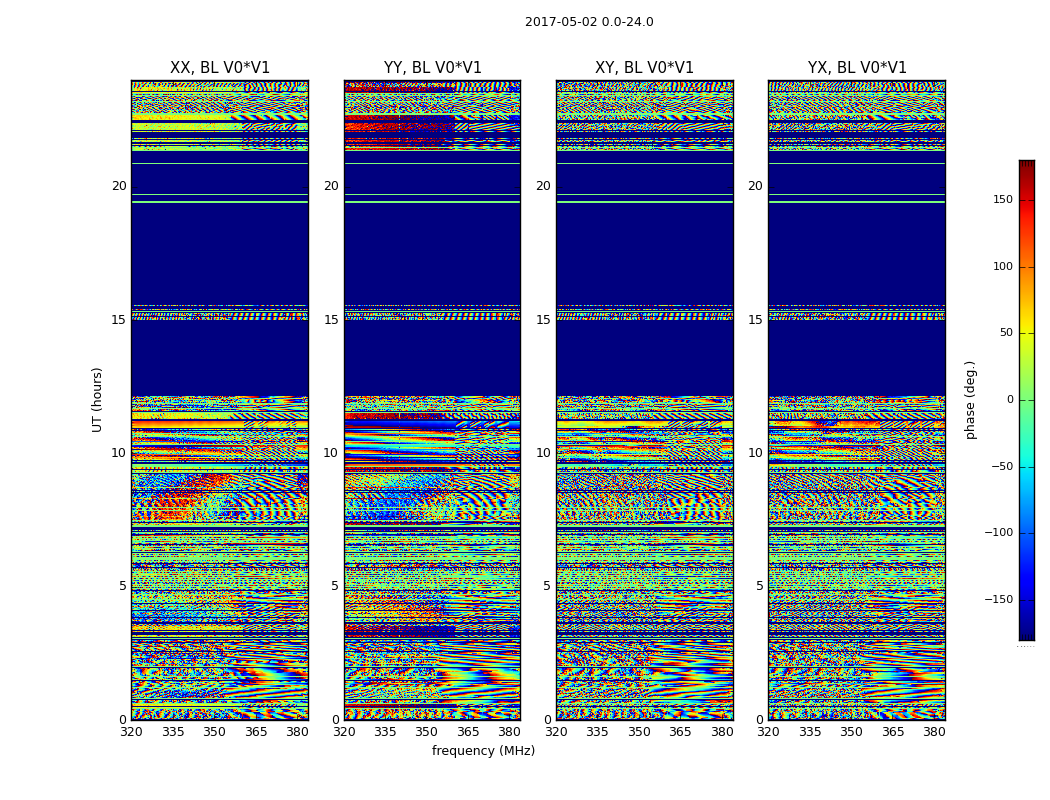Click the phase colorbar gradient
The width and height of the screenshot is (1050, 800).
pyautogui.click(x=1026, y=400)
